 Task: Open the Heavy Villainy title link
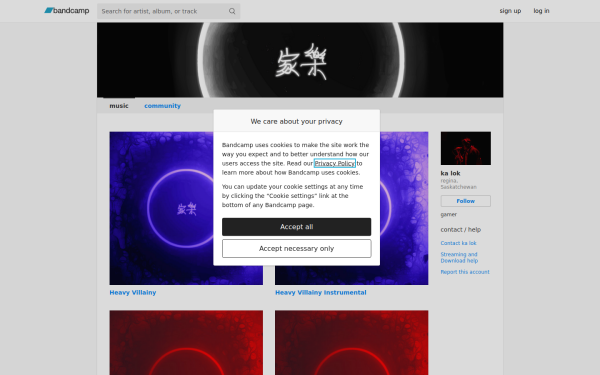pyautogui.click(x=133, y=292)
